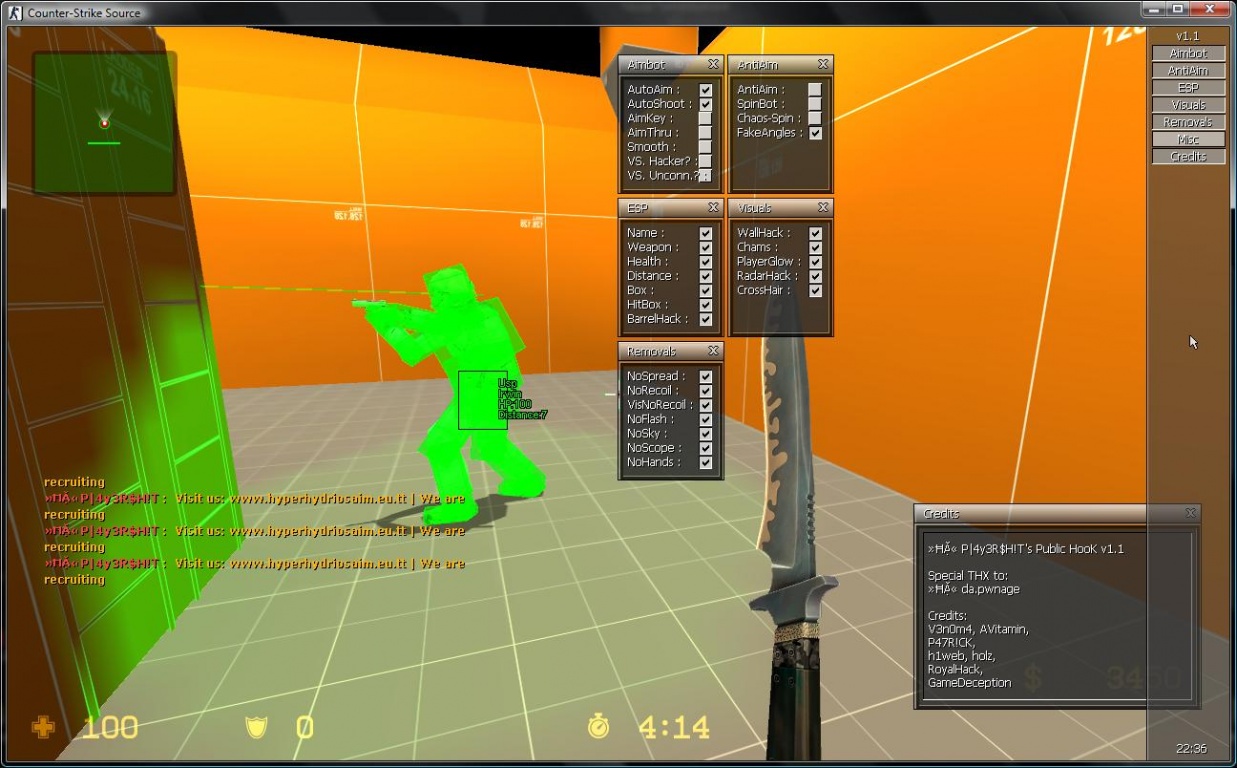Toggle the ESP Health checkbox
Image resolution: width=1237 pixels, height=768 pixels.
706,262
